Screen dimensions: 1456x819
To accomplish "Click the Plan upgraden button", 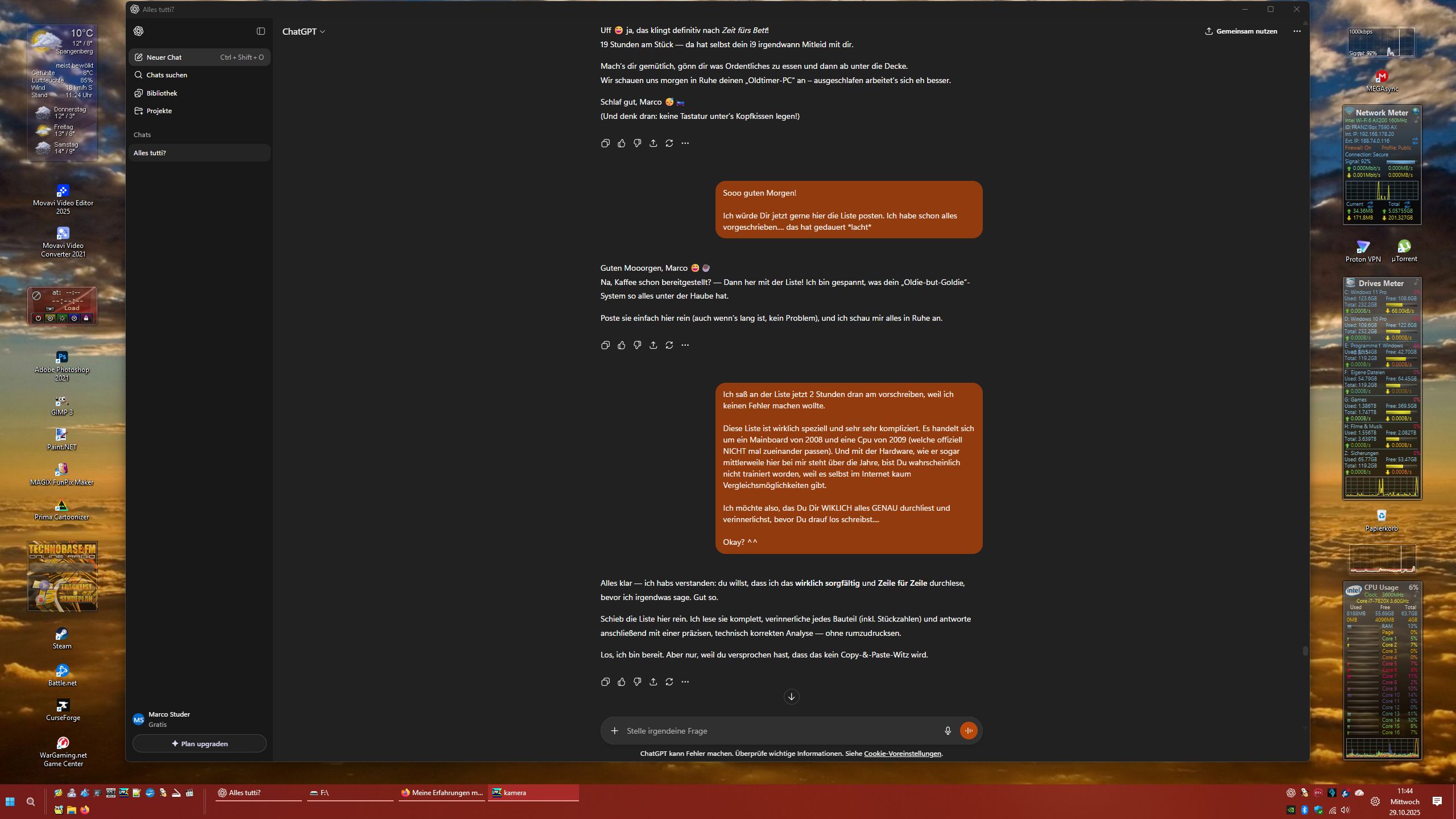I will click(x=199, y=743).
